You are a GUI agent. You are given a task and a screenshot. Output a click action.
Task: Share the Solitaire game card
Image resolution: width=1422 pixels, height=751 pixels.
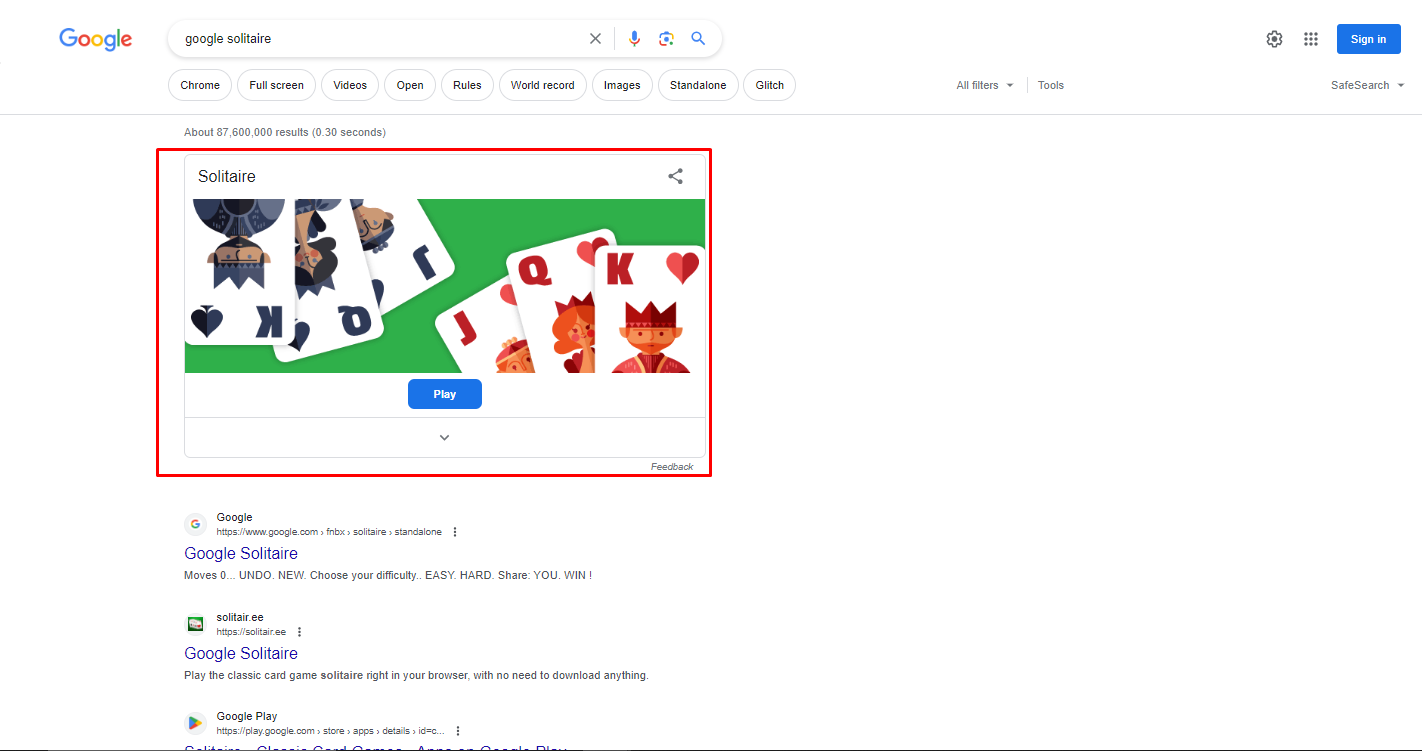coord(676,176)
